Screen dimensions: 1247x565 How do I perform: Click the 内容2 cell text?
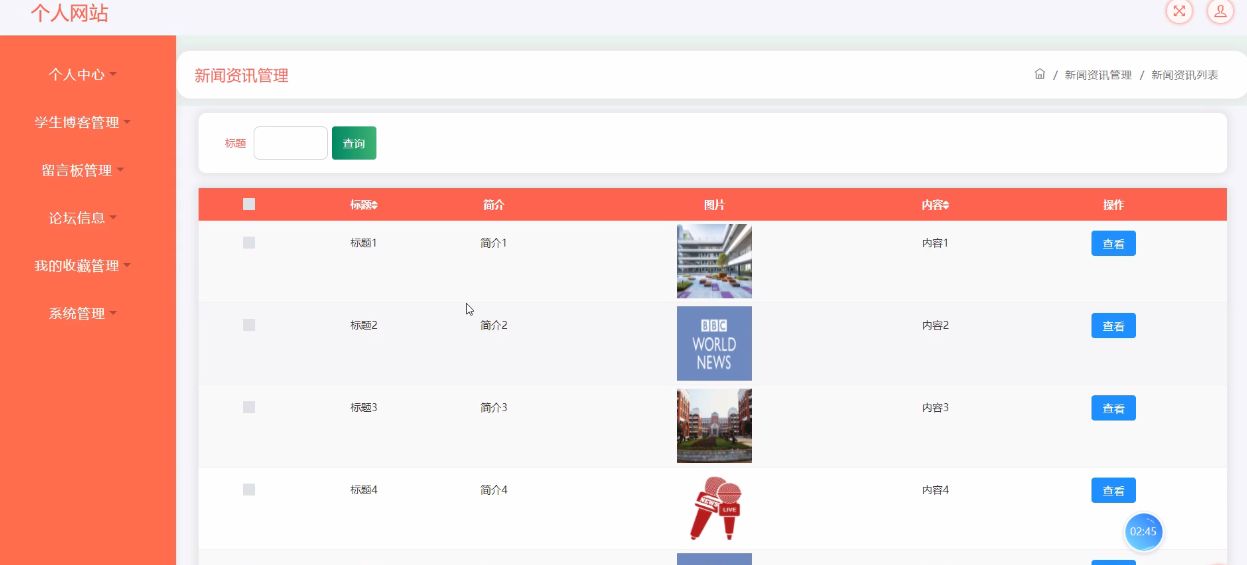point(935,325)
